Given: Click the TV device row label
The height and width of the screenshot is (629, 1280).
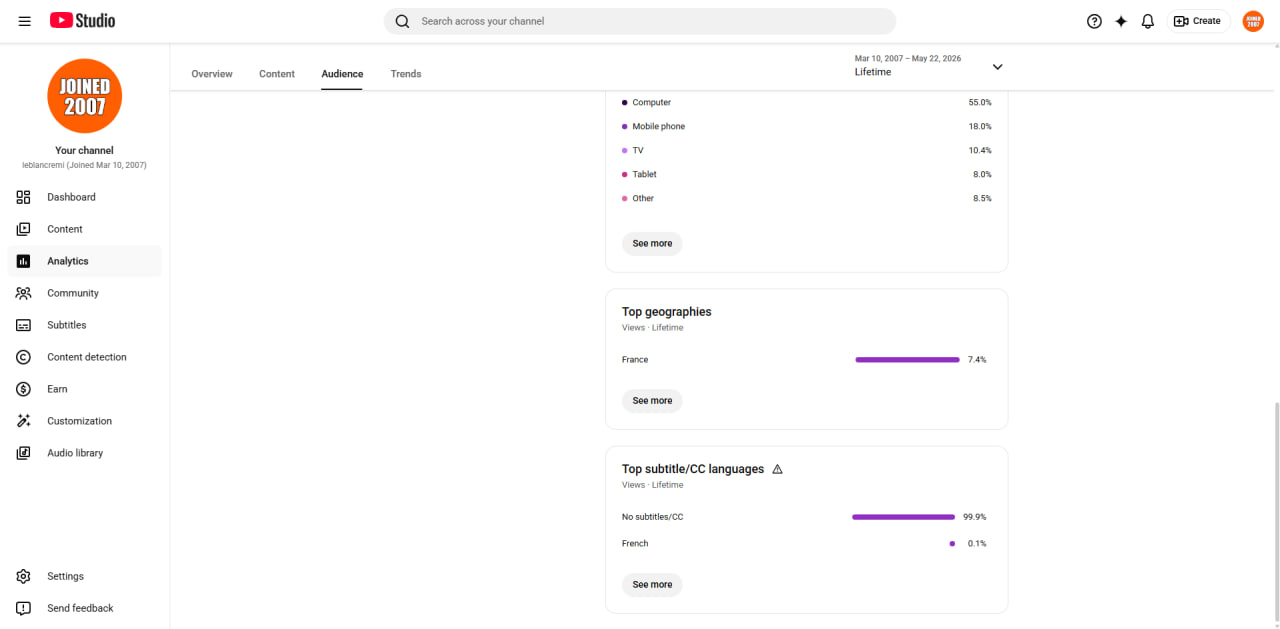Looking at the screenshot, I should [637, 150].
